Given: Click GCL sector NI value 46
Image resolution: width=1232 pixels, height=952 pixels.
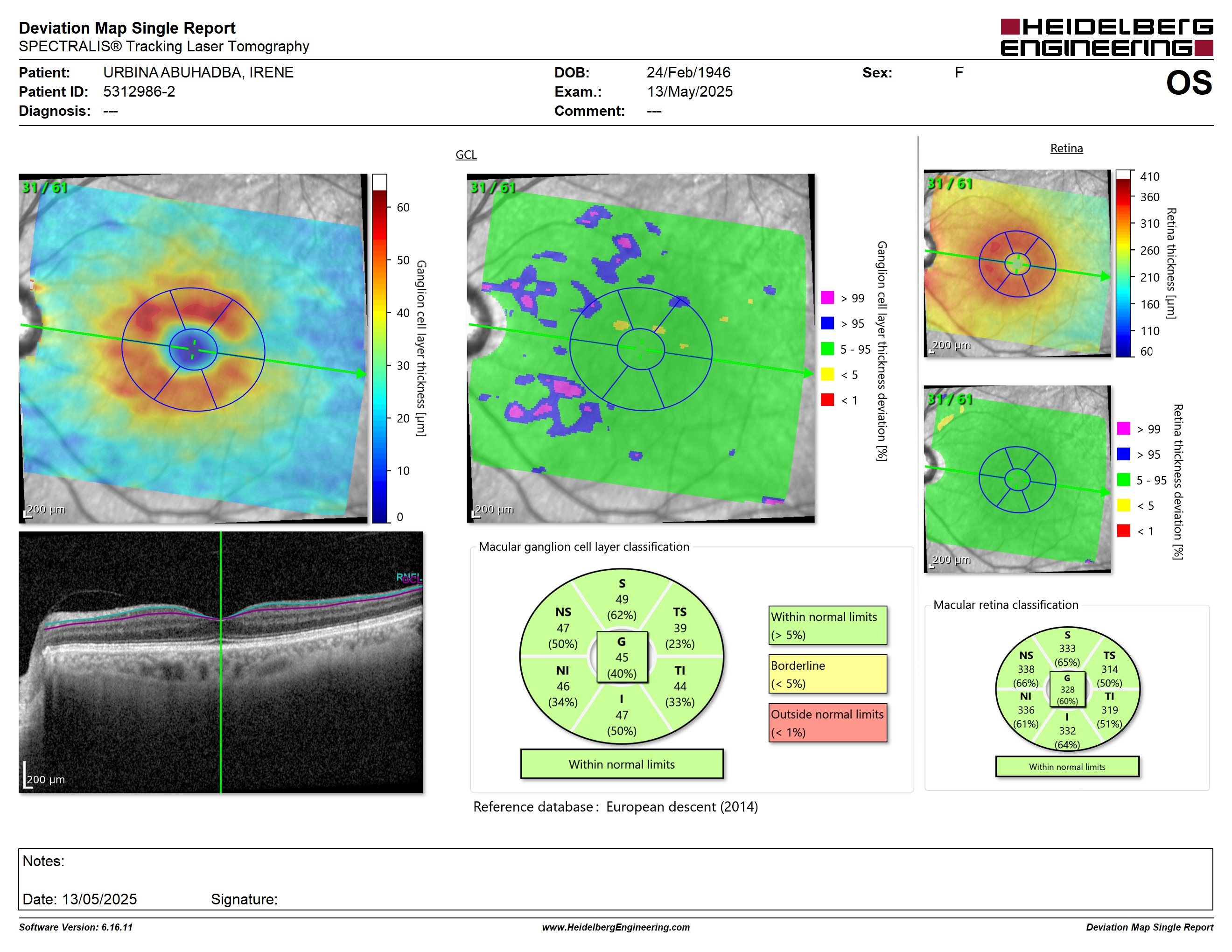Looking at the screenshot, I should (x=563, y=686).
